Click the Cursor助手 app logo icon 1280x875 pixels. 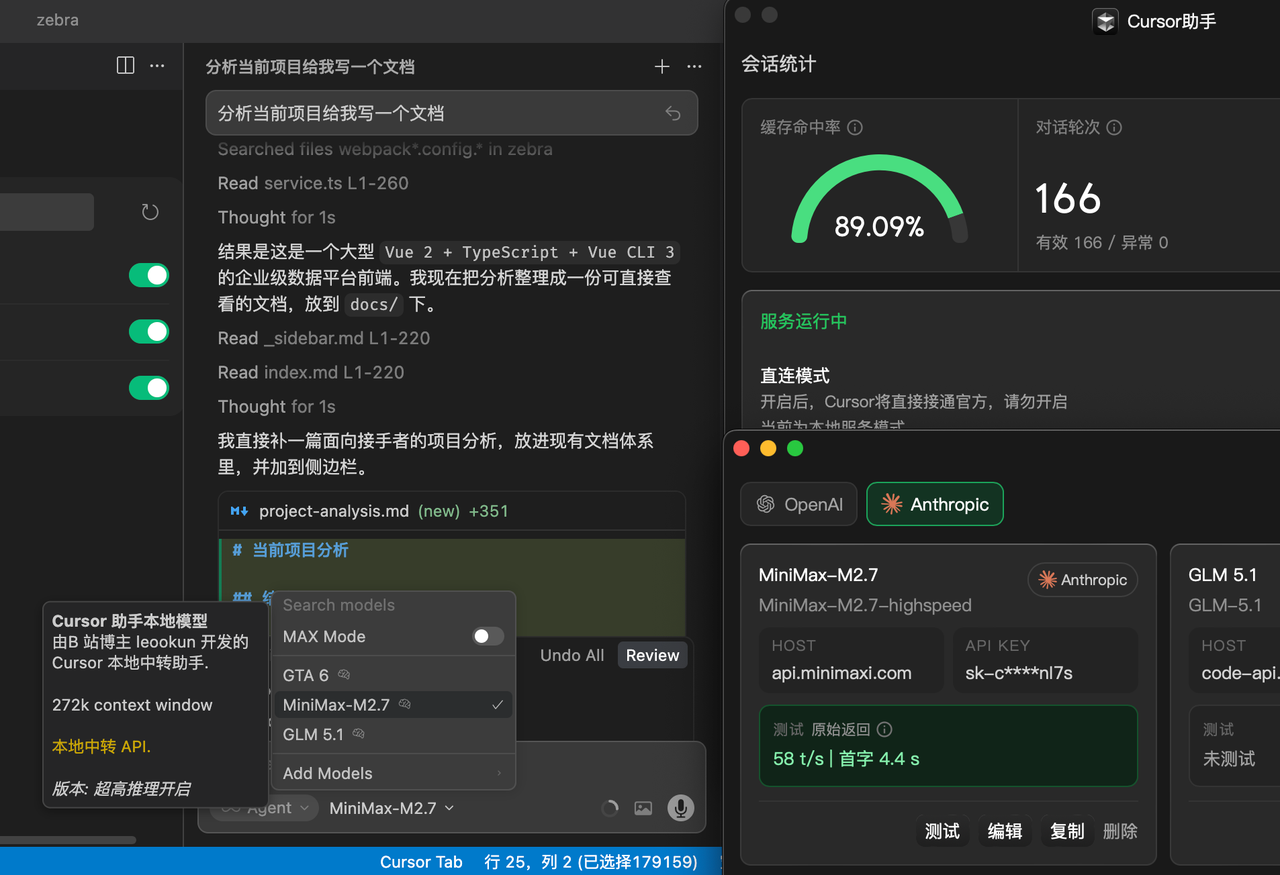click(1105, 21)
